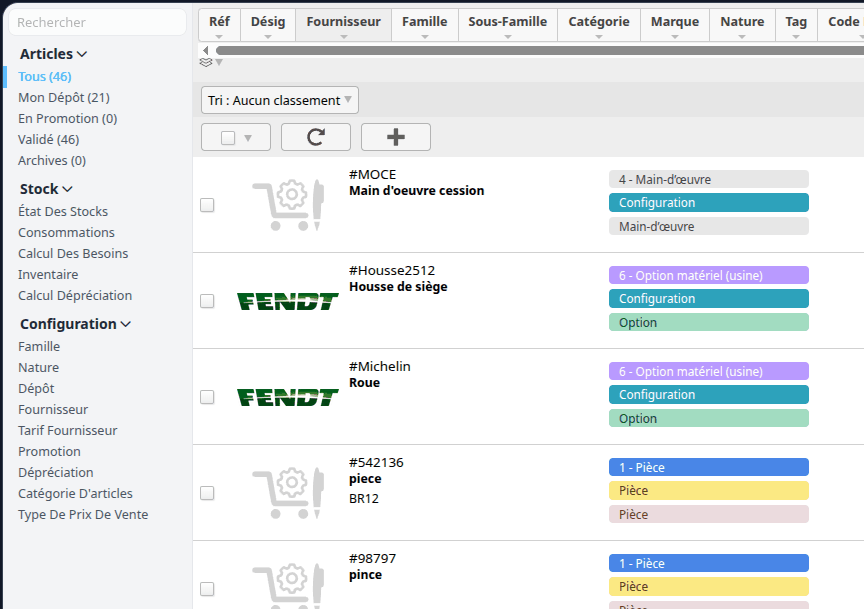Click the Fendt logo of Roue article
Screen dimensions: 864x609
[x=288, y=397]
